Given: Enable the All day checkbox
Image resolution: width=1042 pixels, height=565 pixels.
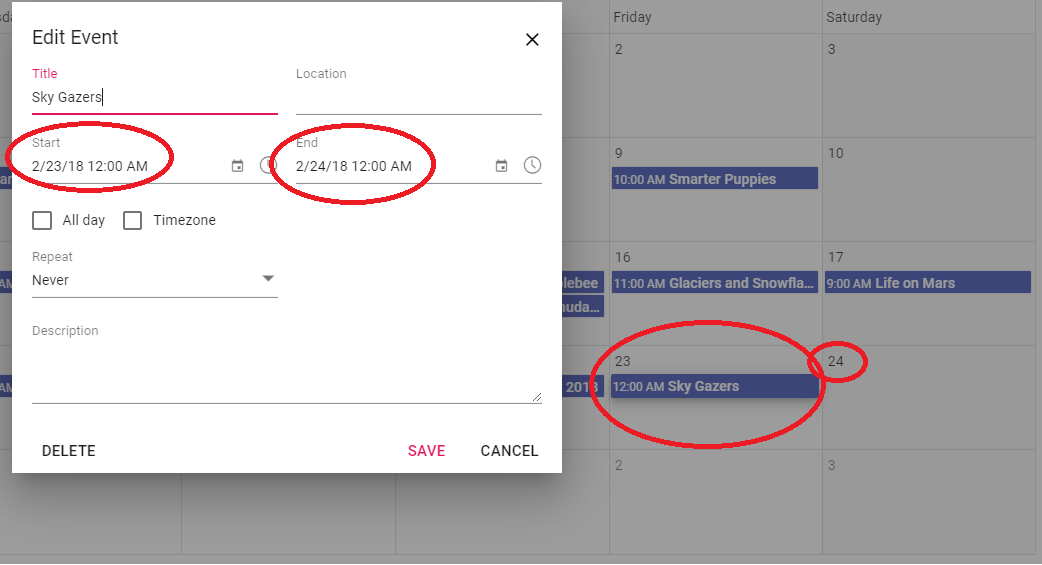Looking at the screenshot, I should (x=42, y=220).
